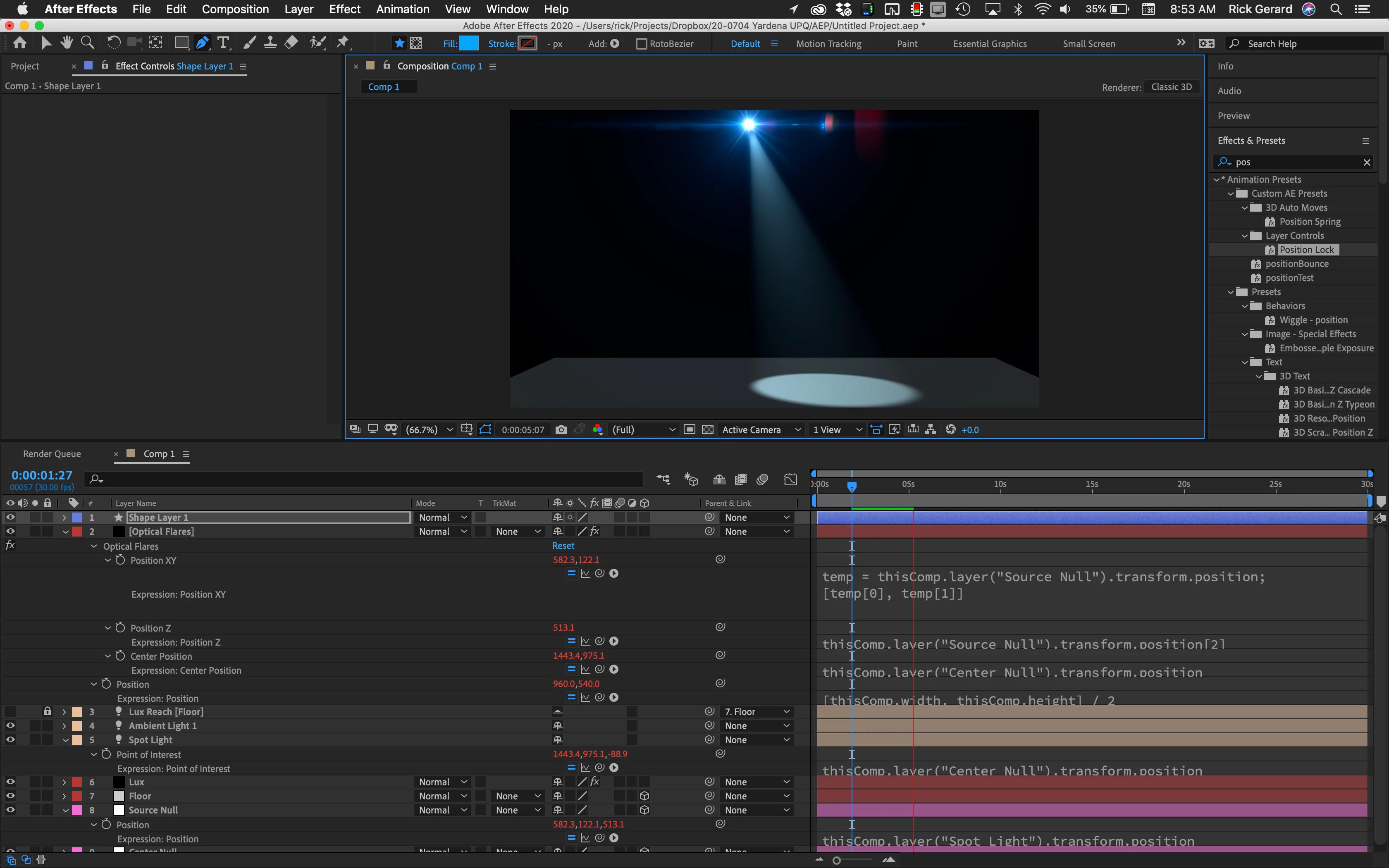Select the Motion Tracking workspace
The height and width of the screenshot is (868, 1389).
coord(828,44)
